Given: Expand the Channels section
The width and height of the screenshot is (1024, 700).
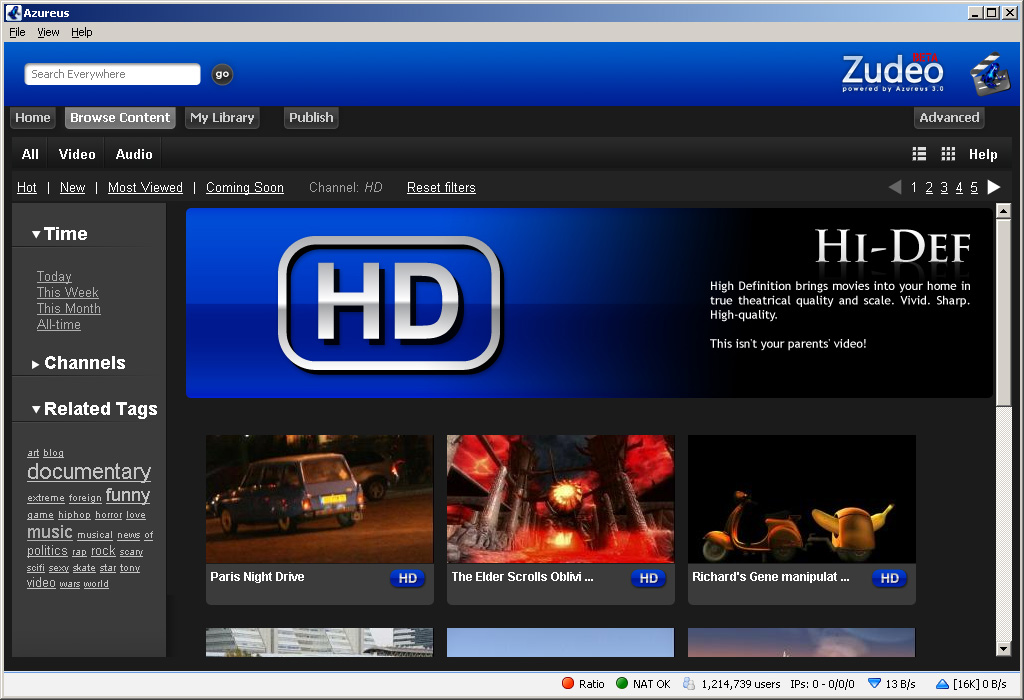Looking at the screenshot, I should [x=36, y=364].
